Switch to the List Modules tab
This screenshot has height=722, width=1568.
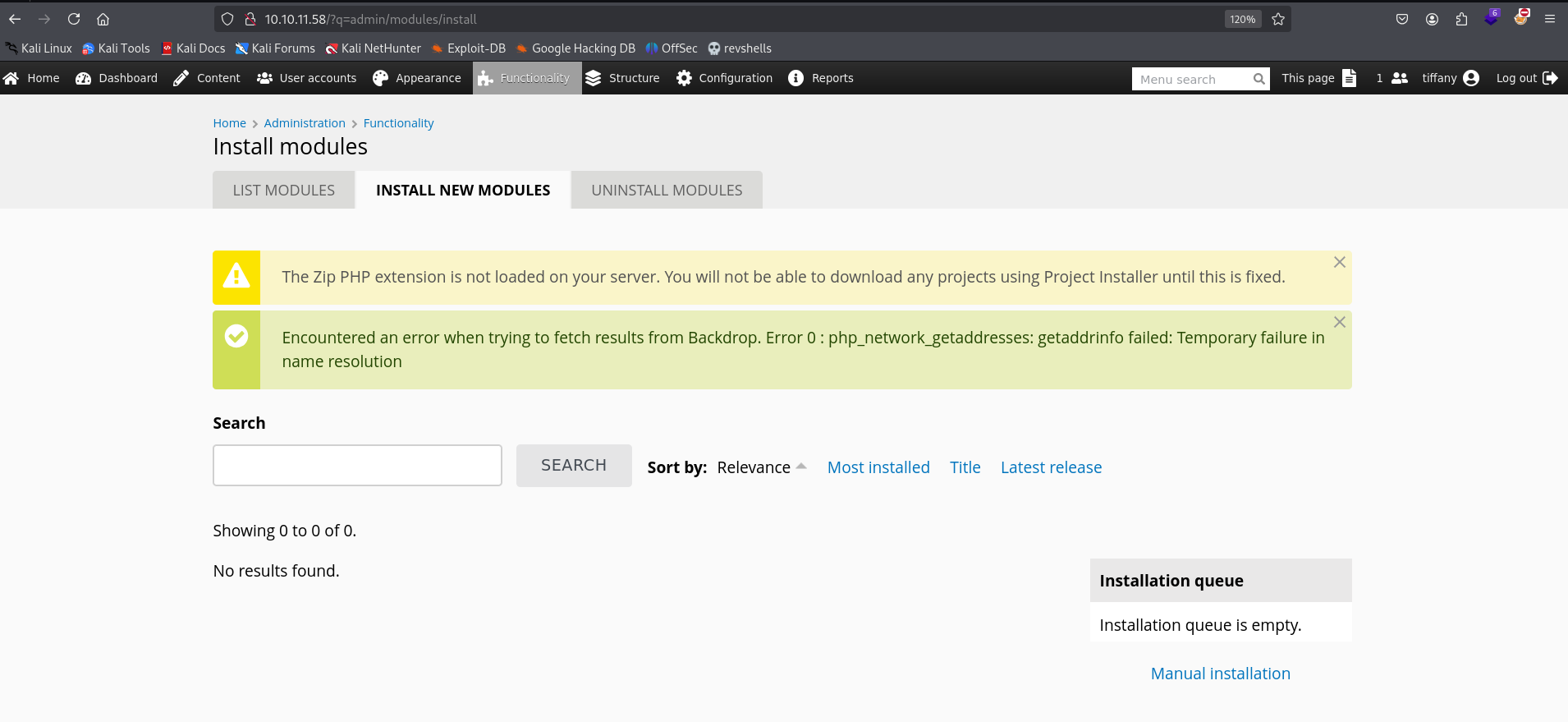283,190
